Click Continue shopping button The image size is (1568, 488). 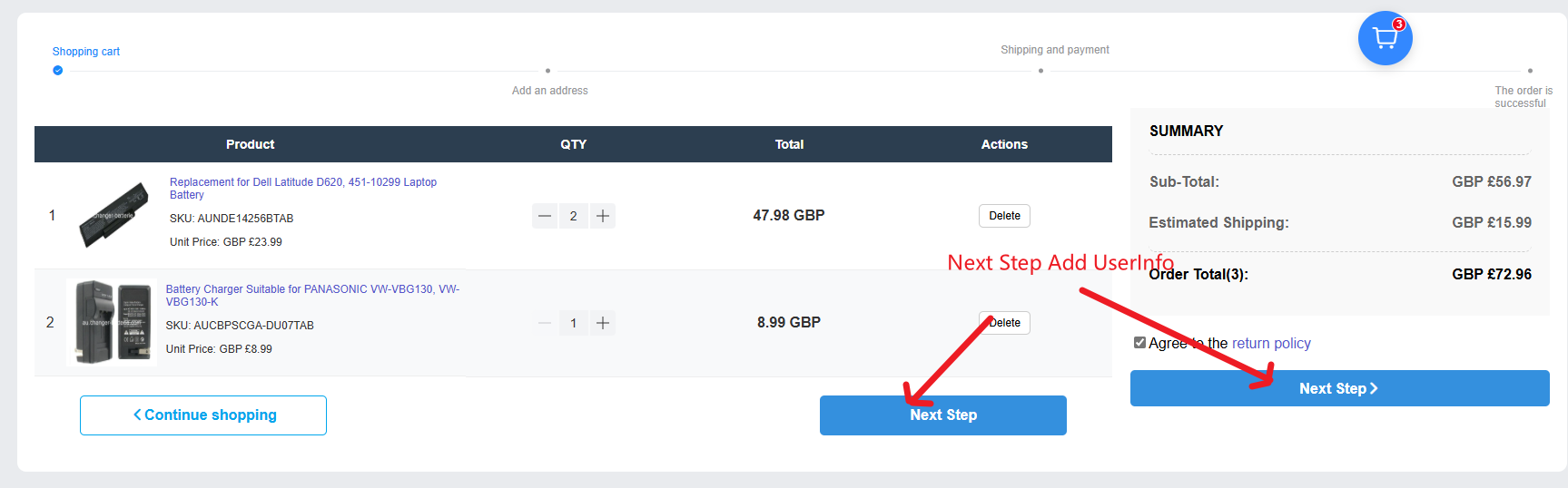tap(203, 415)
